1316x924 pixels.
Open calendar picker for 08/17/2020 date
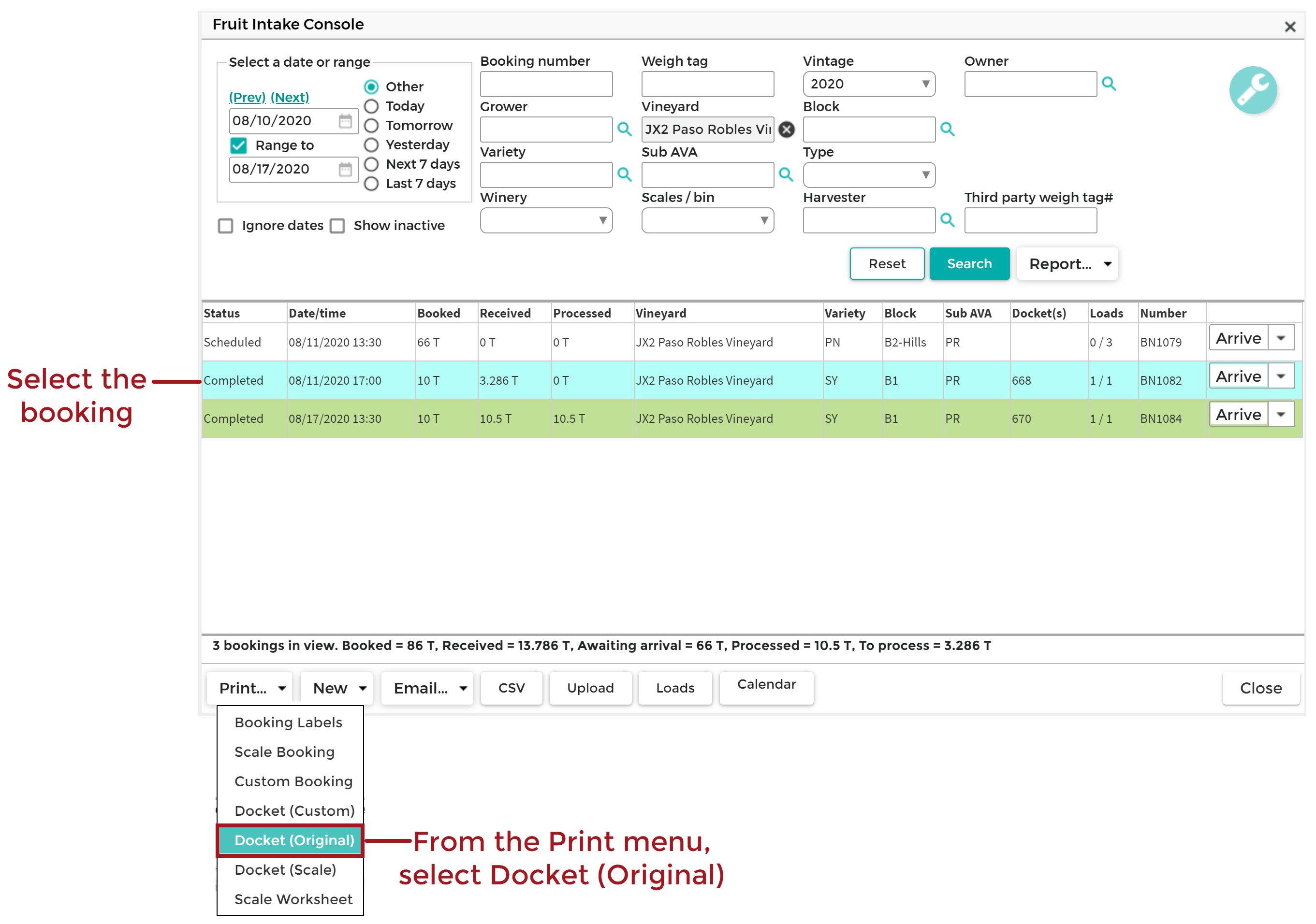[345, 169]
